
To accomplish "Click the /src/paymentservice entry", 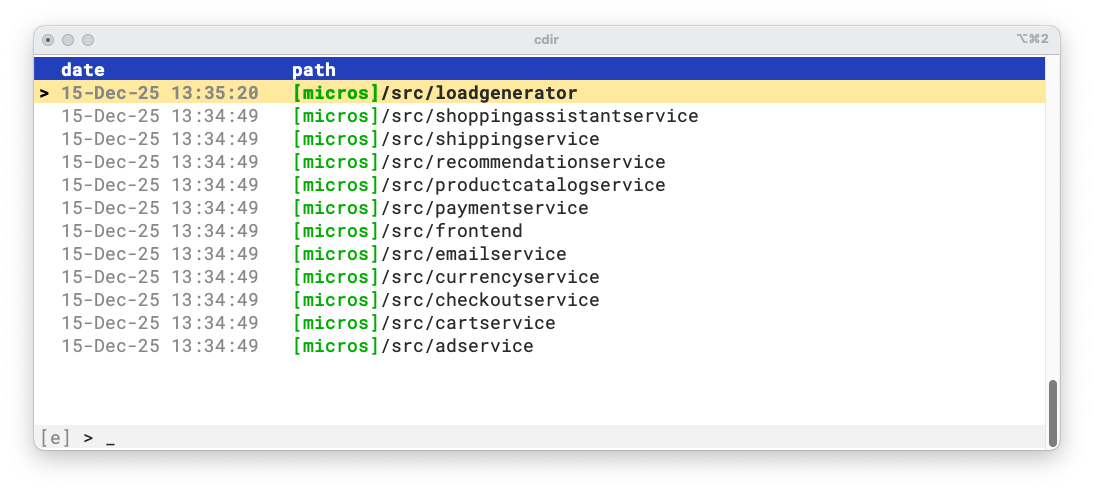I will pyautogui.click(x=485, y=208).
